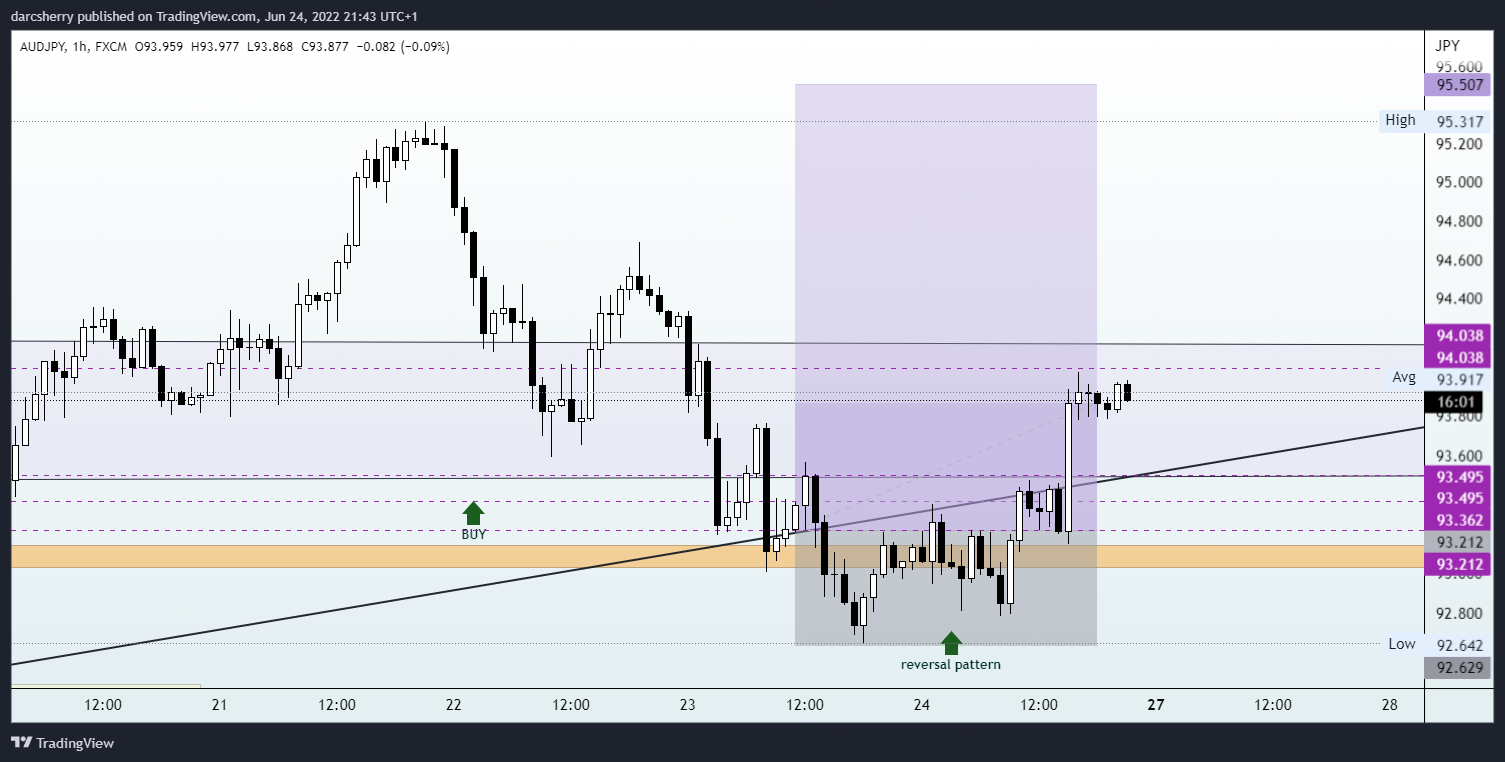This screenshot has width=1505, height=762.
Task: Click the grey 93.212 price label
Action: (1458, 542)
